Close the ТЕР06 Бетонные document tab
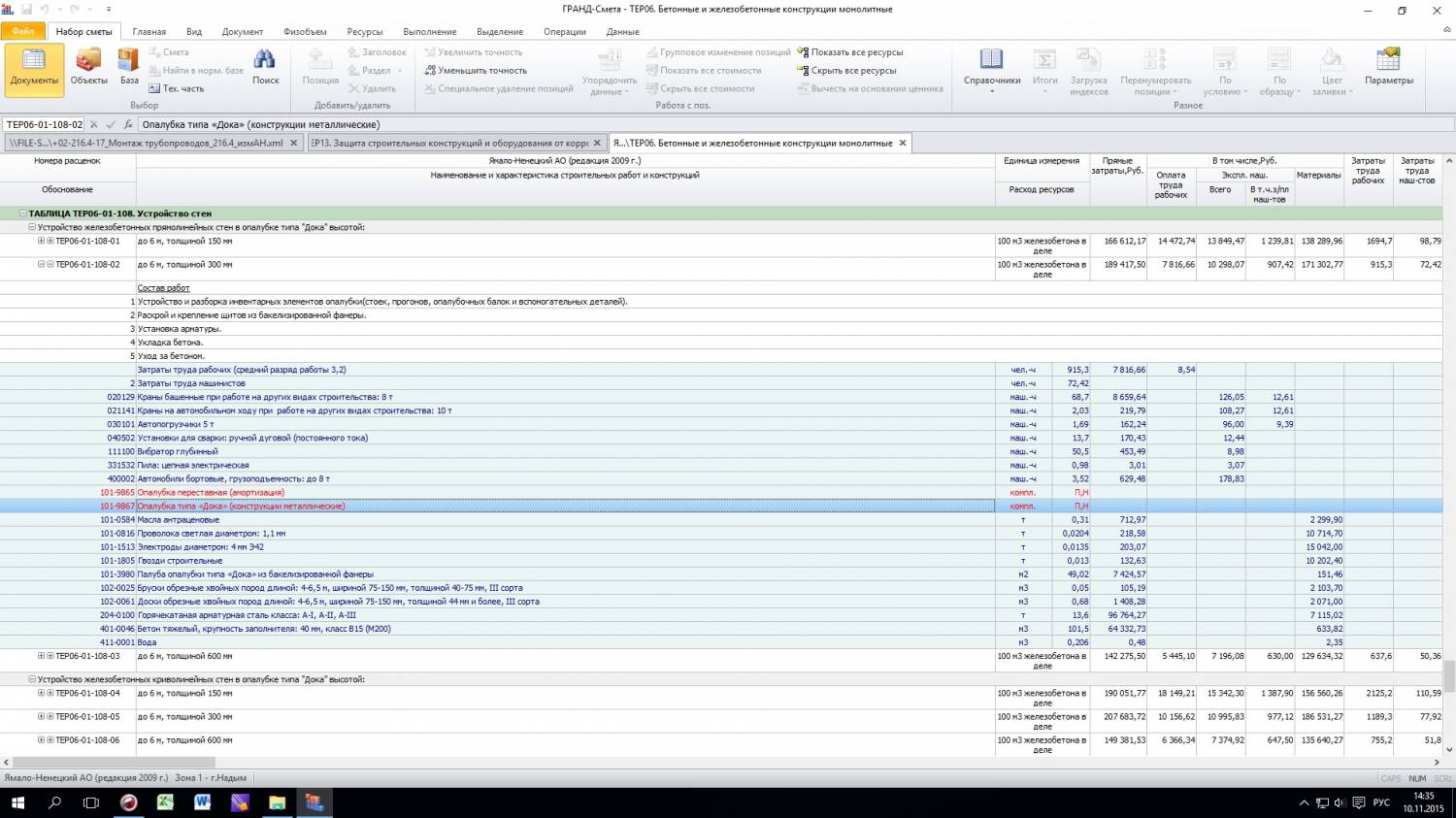 tap(902, 143)
